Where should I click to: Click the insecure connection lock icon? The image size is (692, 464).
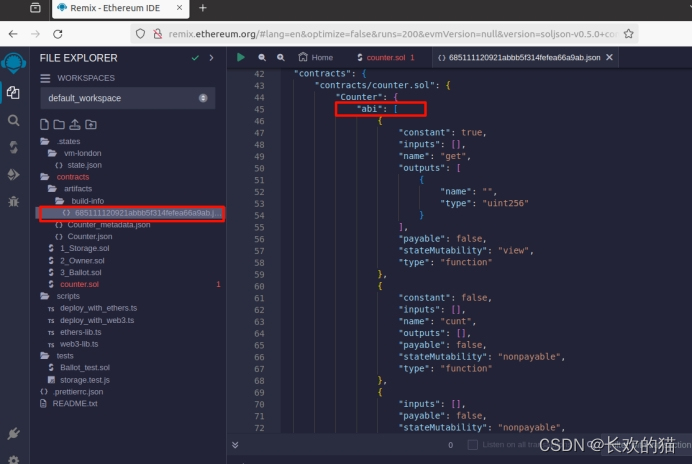click(x=157, y=34)
